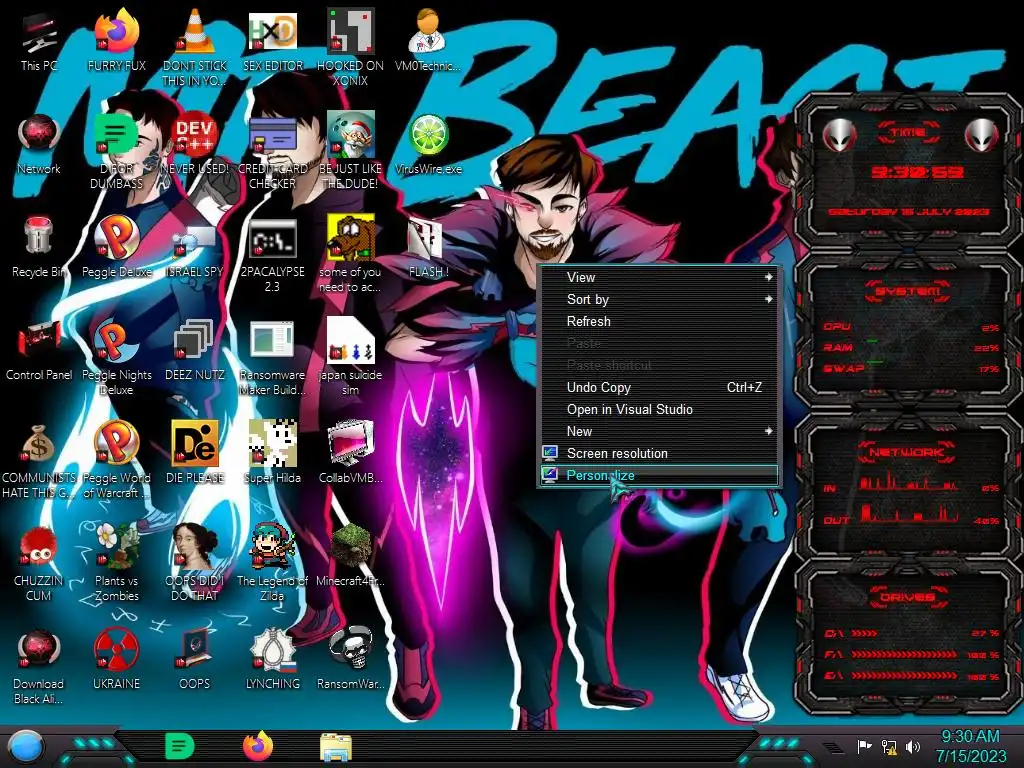Open VirusWire.exe lime icon

click(x=428, y=143)
